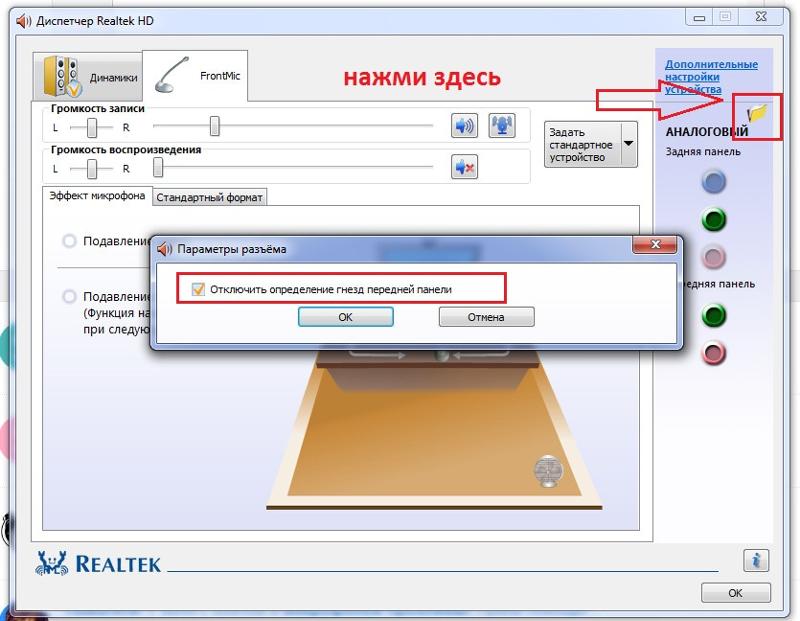800x621 pixels.
Task: Click the 'АНАЛОГОВЫЙ' heading text
Action: click(x=707, y=132)
